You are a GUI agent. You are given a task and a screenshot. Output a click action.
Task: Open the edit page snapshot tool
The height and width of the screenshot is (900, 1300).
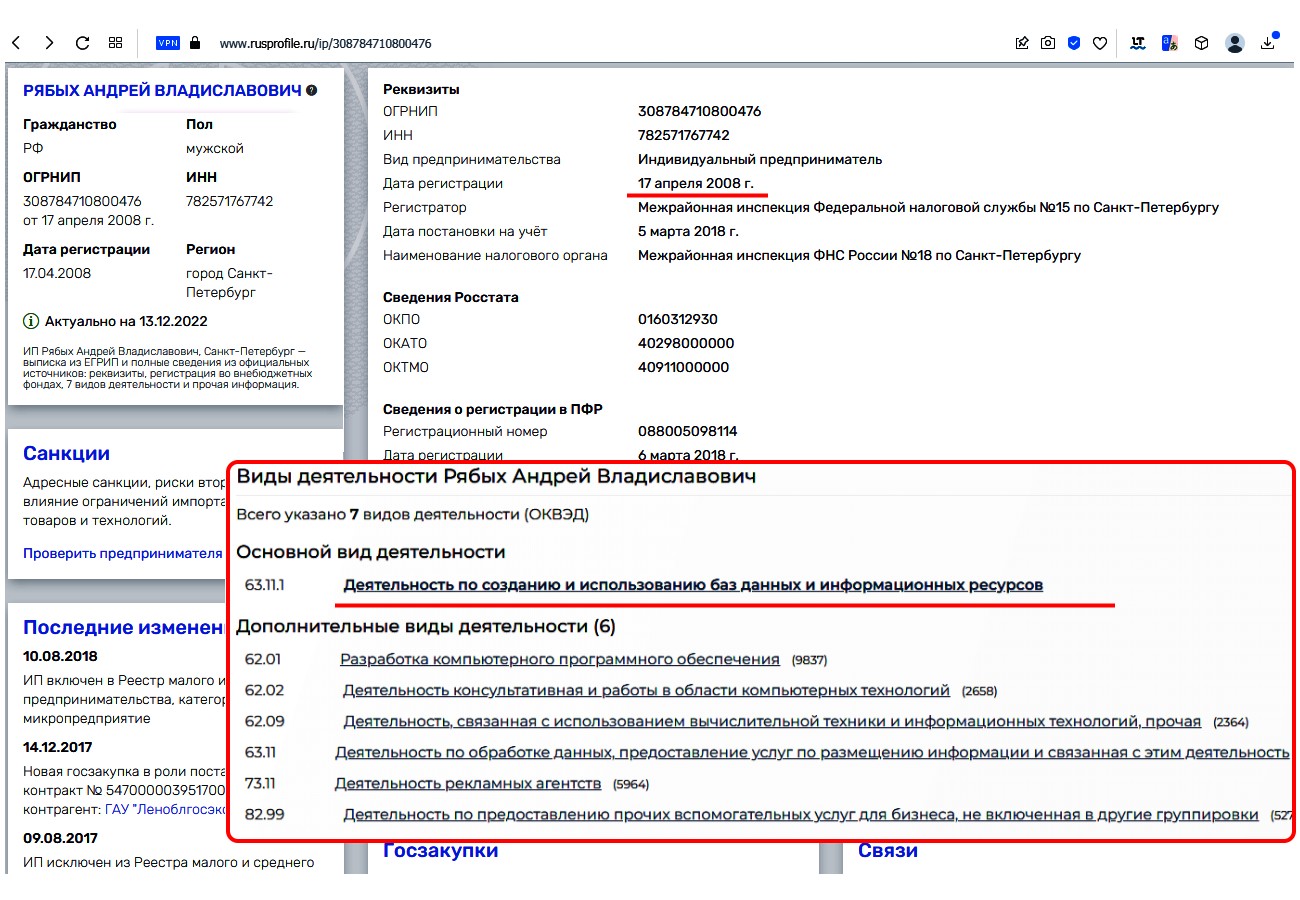coord(1022,43)
